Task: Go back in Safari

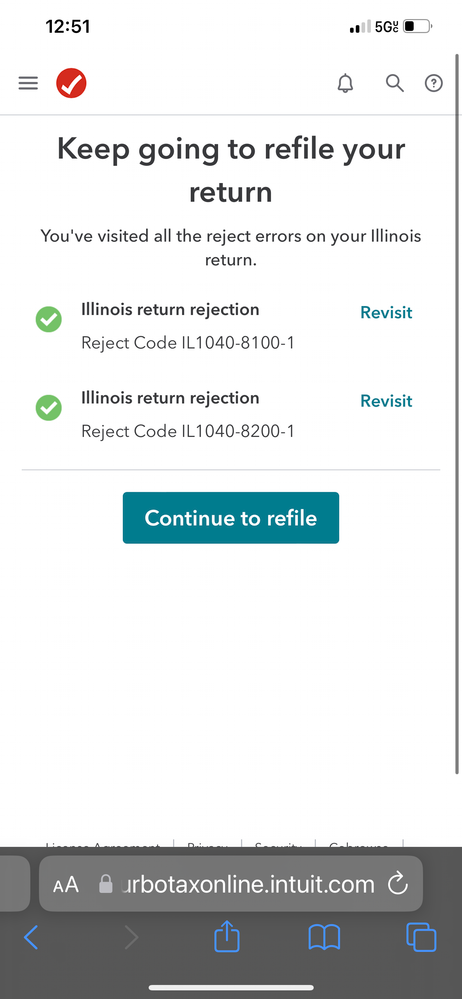Action: (31, 938)
